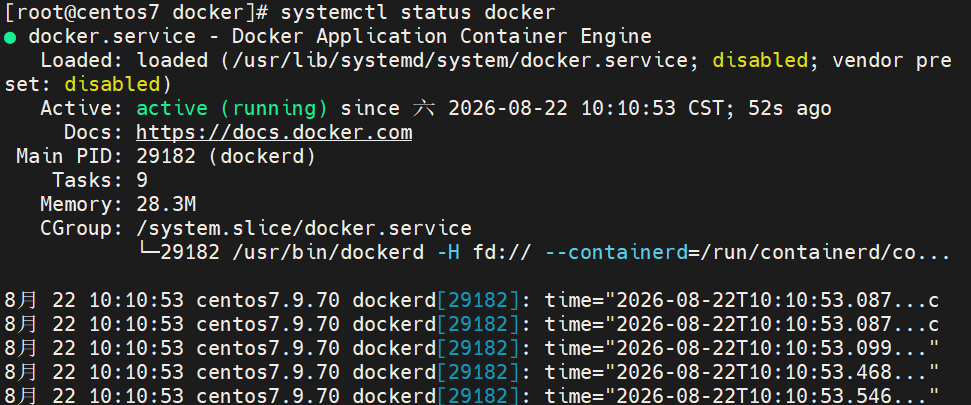The image size is (971, 405).
Task: Click the '52s ago' text
Action: (x=790, y=109)
